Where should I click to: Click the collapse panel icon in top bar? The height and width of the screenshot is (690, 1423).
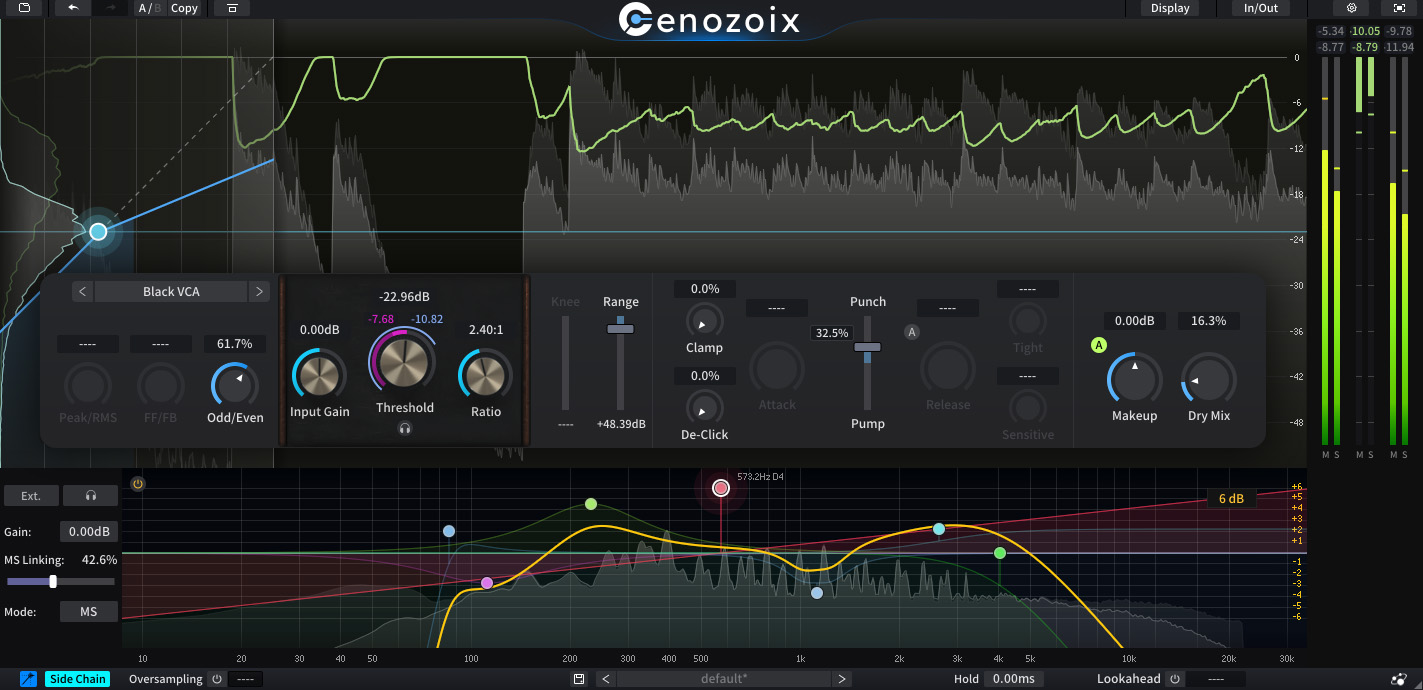232,8
